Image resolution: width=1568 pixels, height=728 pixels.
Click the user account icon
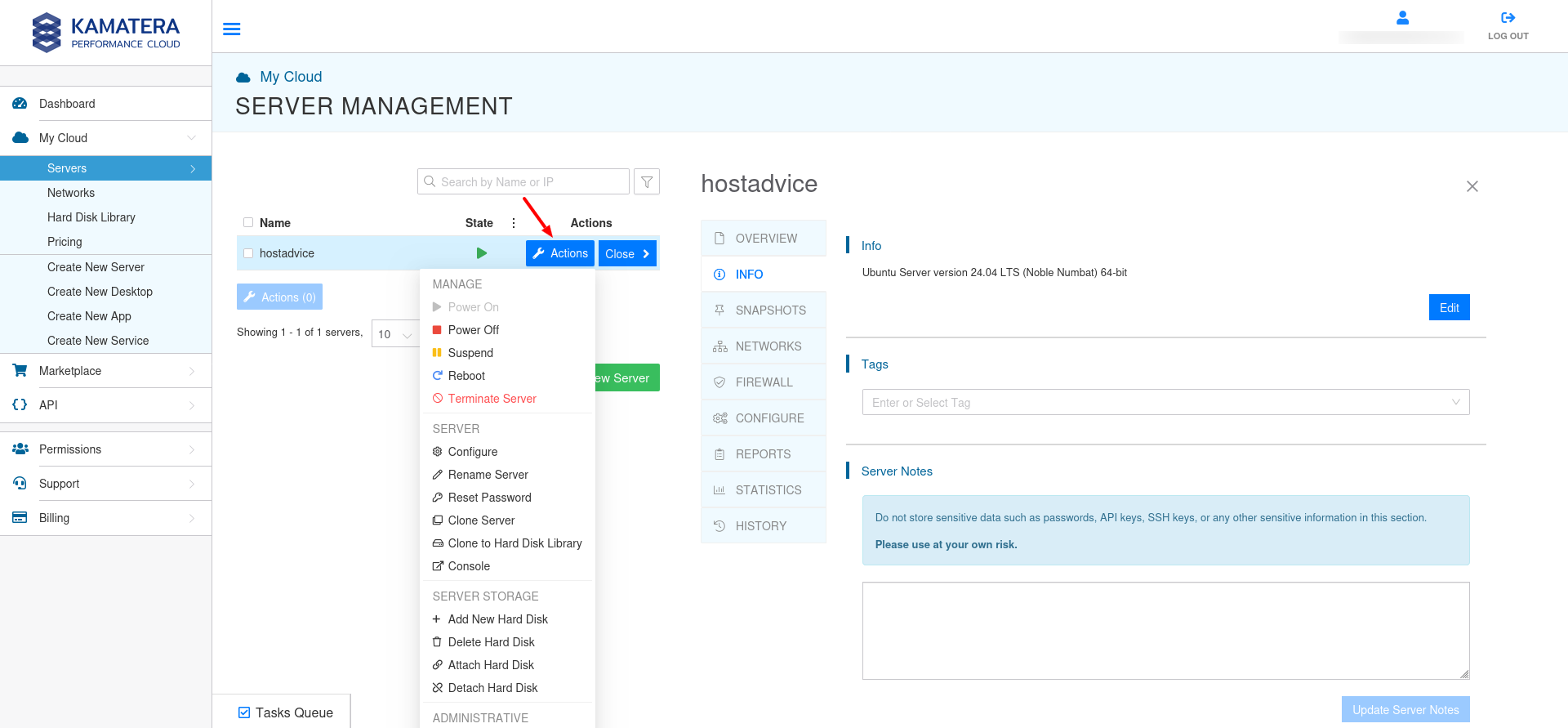coord(1402,17)
